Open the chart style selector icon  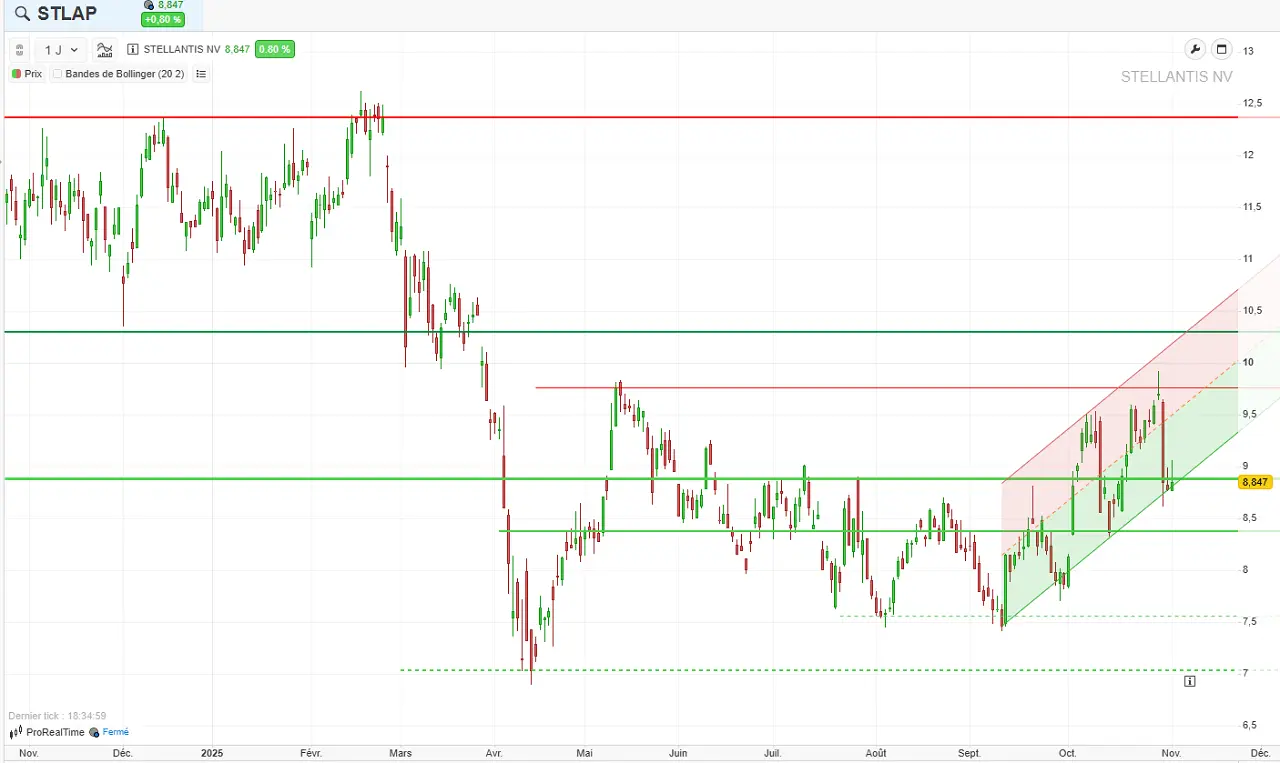click(x=105, y=49)
